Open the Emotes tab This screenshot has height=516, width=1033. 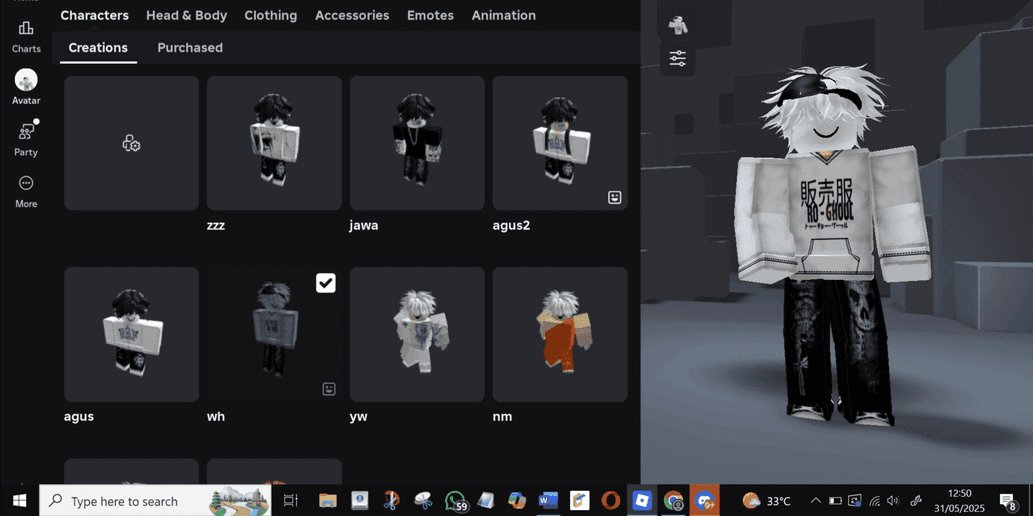(430, 15)
